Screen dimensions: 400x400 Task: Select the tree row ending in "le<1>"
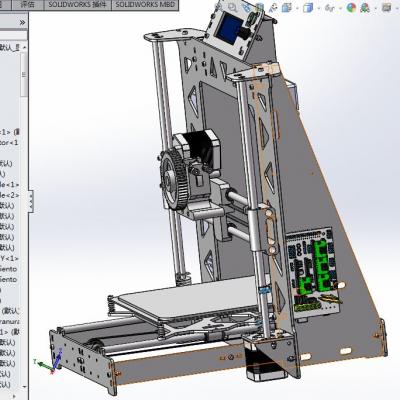[9, 184]
